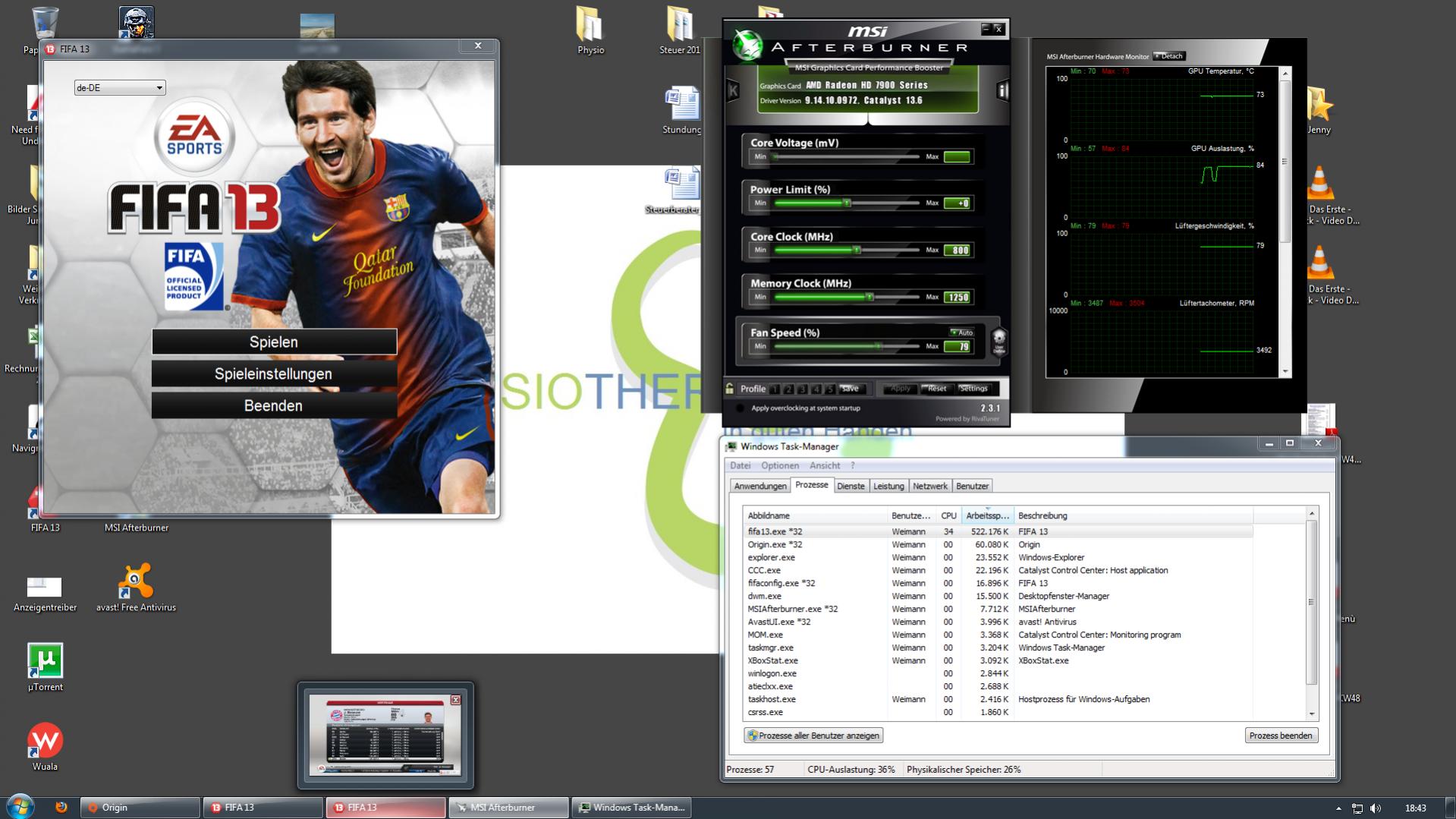Open the Physio folder on desktop
Screen dimensions: 1456x819
[x=590, y=31]
